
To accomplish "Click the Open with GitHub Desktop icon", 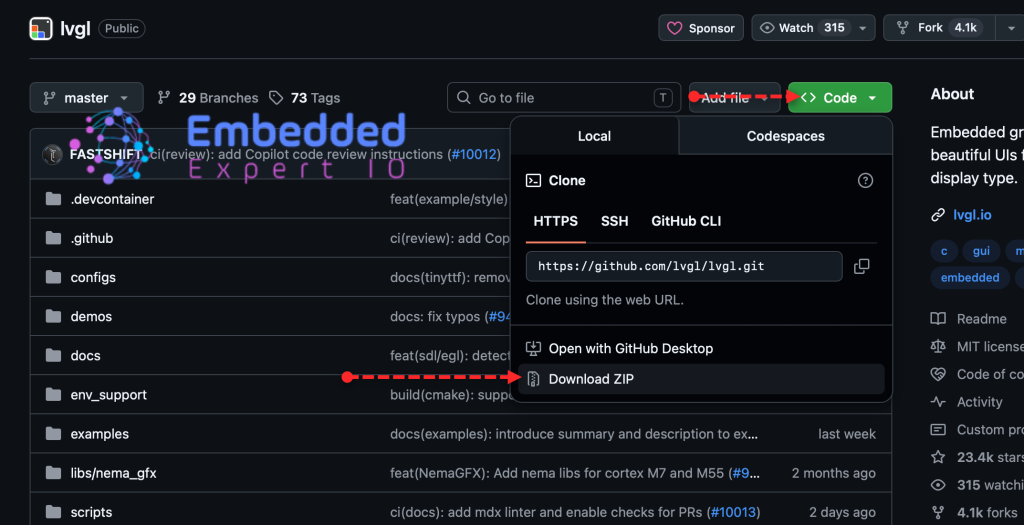I will coord(533,348).
